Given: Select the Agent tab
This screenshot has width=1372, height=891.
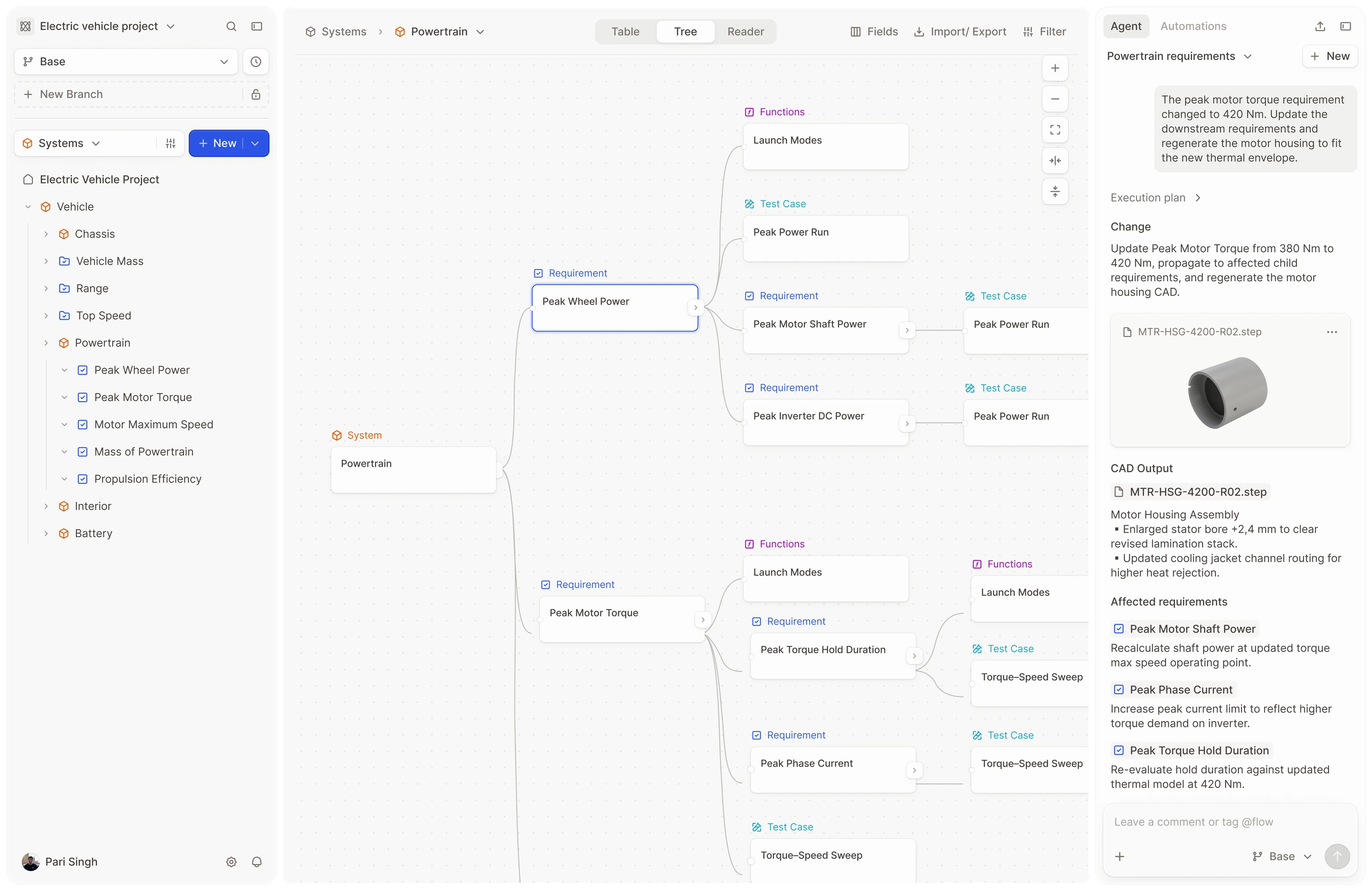Looking at the screenshot, I should click(x=1125, y=26).
